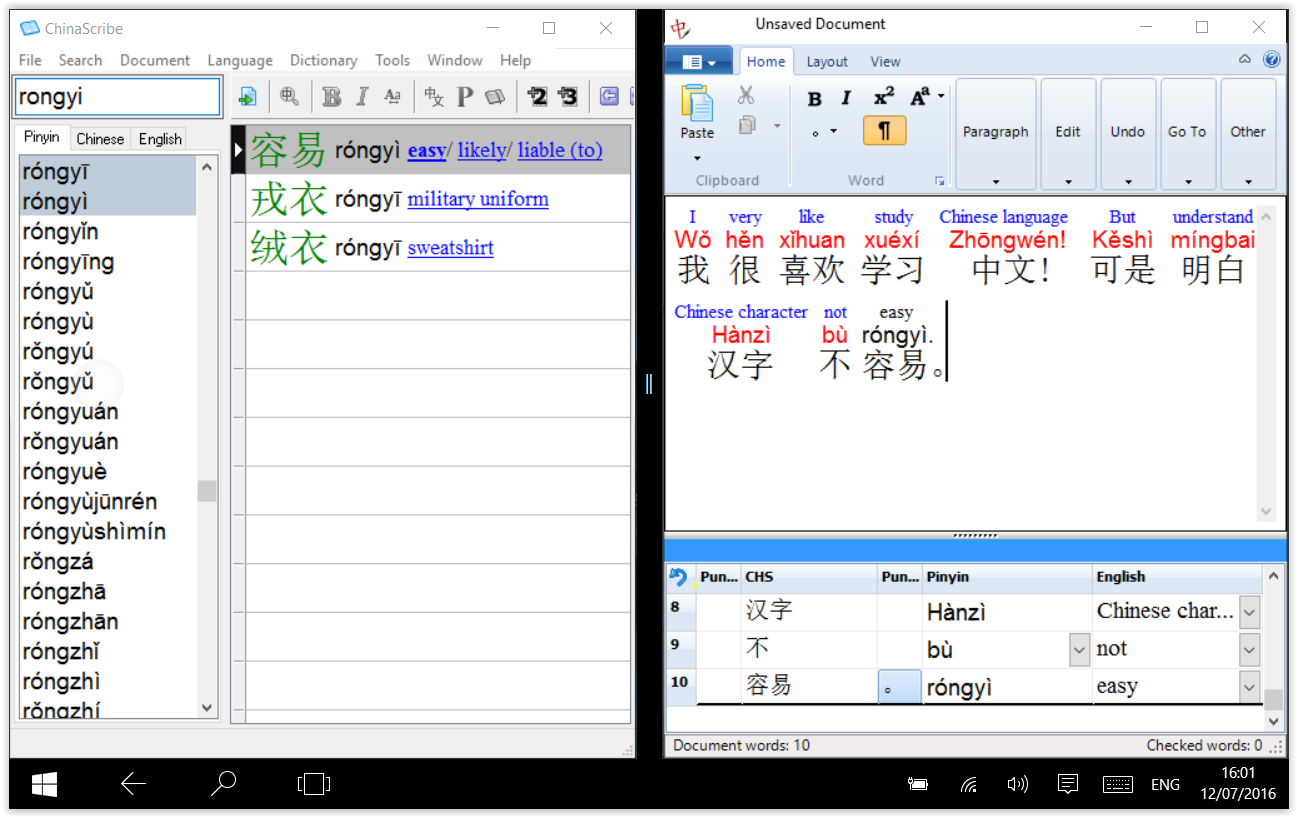Toggle the paragraph mark ¶ button
The width and height of the screenshot is (1297, 817).
[884, 131]
